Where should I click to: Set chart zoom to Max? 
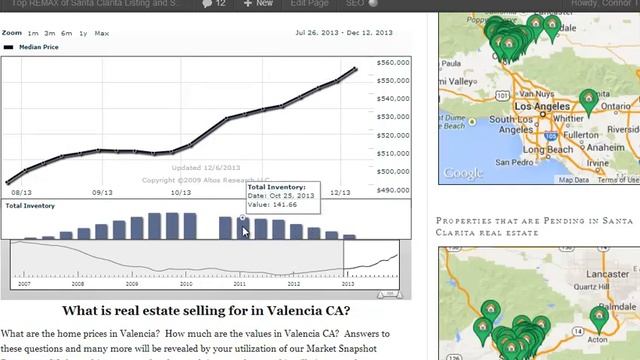102,33
